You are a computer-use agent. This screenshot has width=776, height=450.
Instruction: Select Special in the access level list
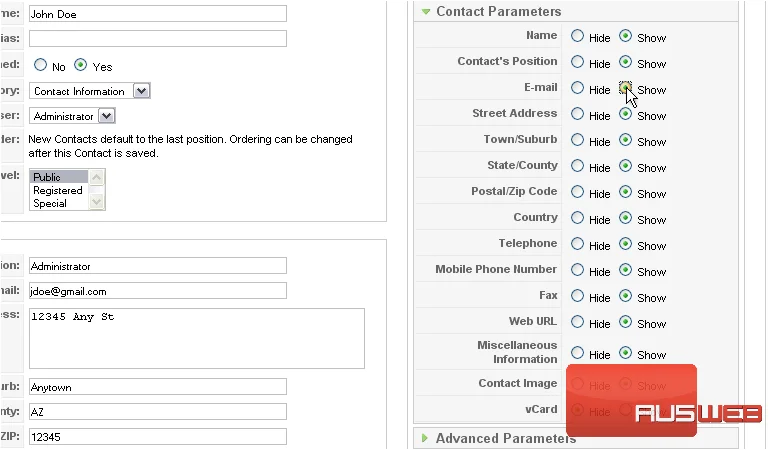(x=50, y=203)
